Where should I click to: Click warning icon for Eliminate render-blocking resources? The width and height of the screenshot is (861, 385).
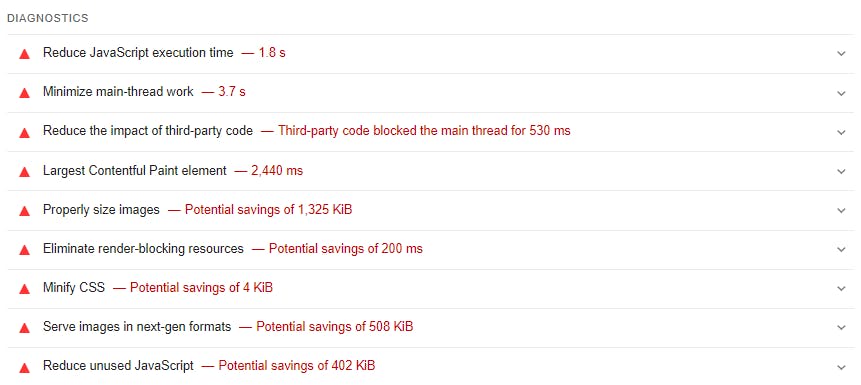(24, 250)
